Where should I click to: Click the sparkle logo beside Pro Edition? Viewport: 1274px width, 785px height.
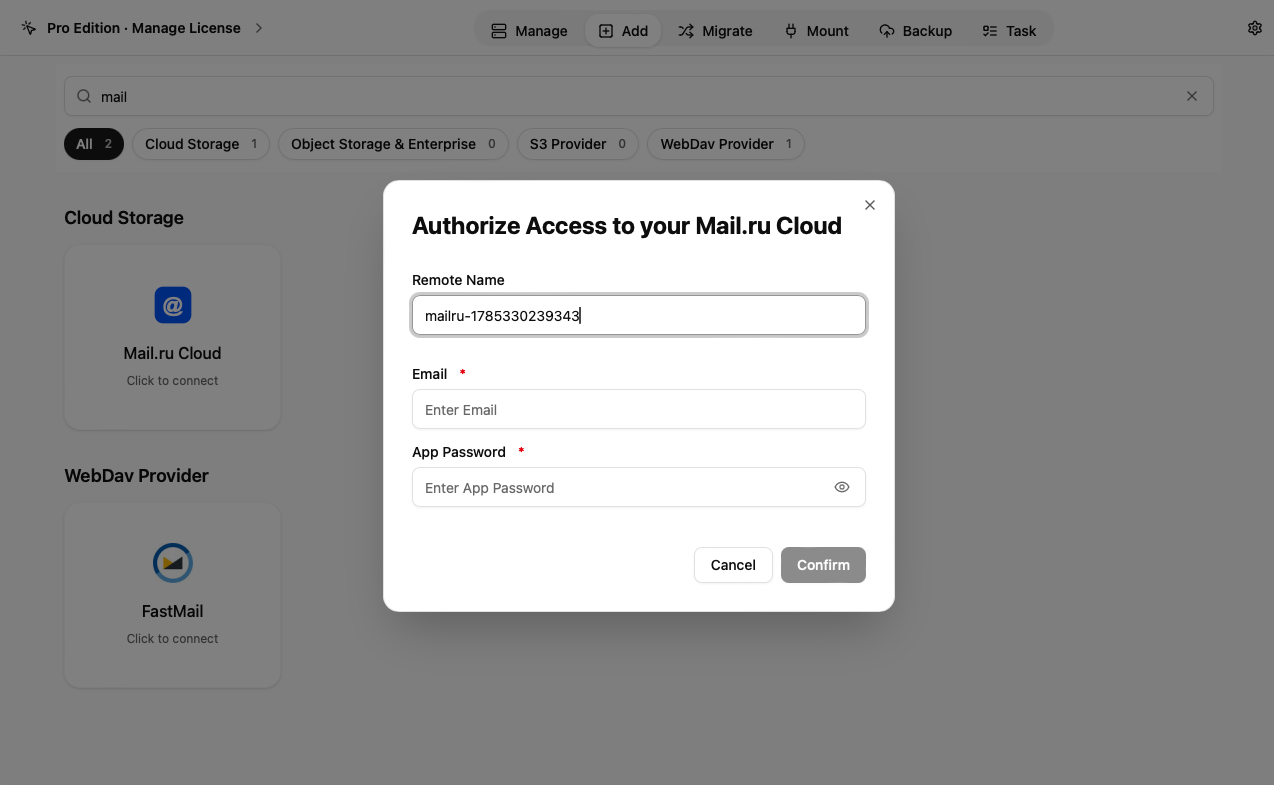[28, 28]
